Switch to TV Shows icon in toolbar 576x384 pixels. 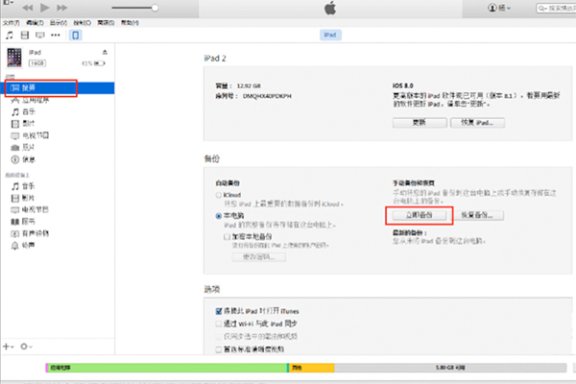[x=40, y=35]
